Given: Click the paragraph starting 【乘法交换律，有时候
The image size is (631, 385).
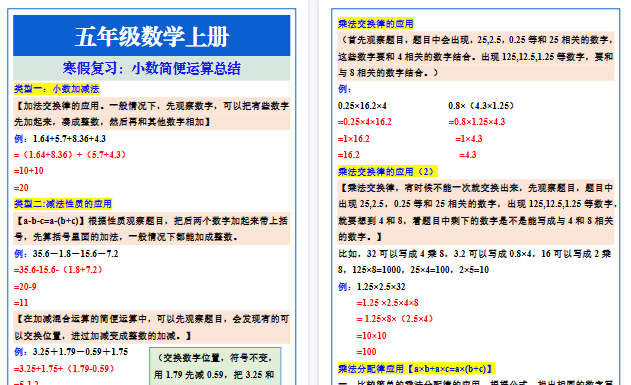Looking at the screenshot, I should click(476, 212).
